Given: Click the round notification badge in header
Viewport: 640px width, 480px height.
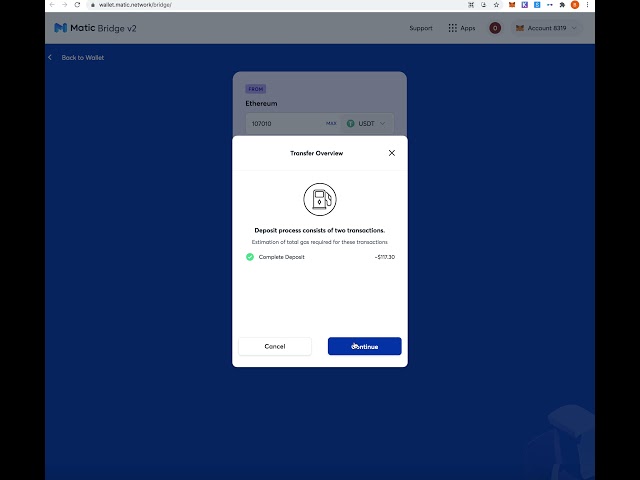Looking at the screenshot, I should click(495, 28).
